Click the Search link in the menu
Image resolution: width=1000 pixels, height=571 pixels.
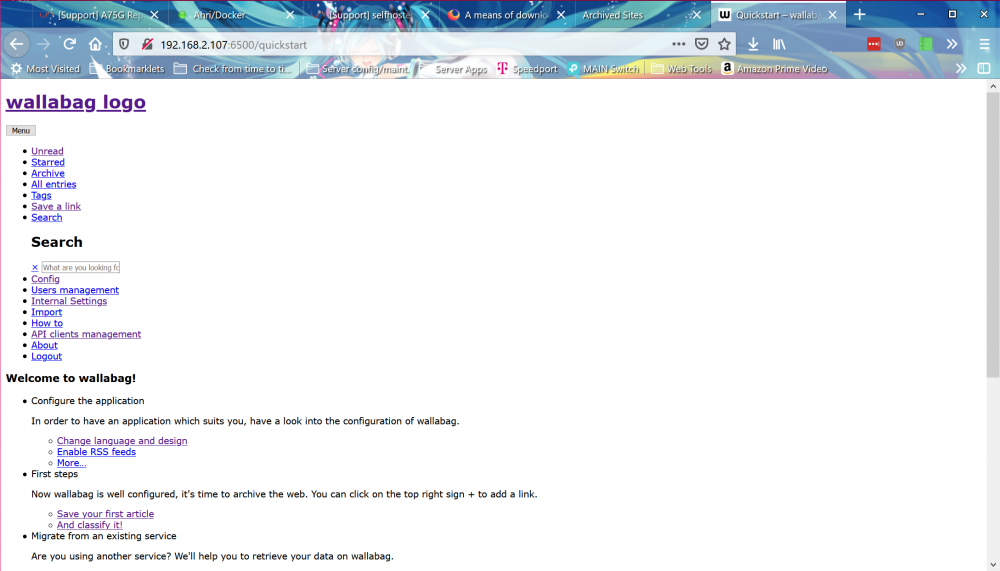[47, 218]
